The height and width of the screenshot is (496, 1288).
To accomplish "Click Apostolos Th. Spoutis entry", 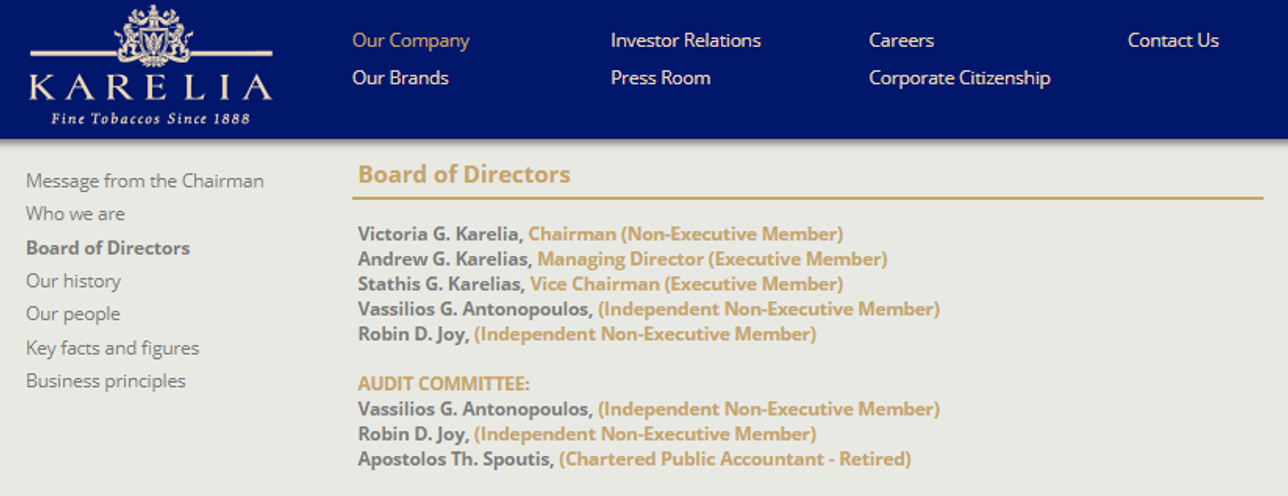I will click(455, 459).
